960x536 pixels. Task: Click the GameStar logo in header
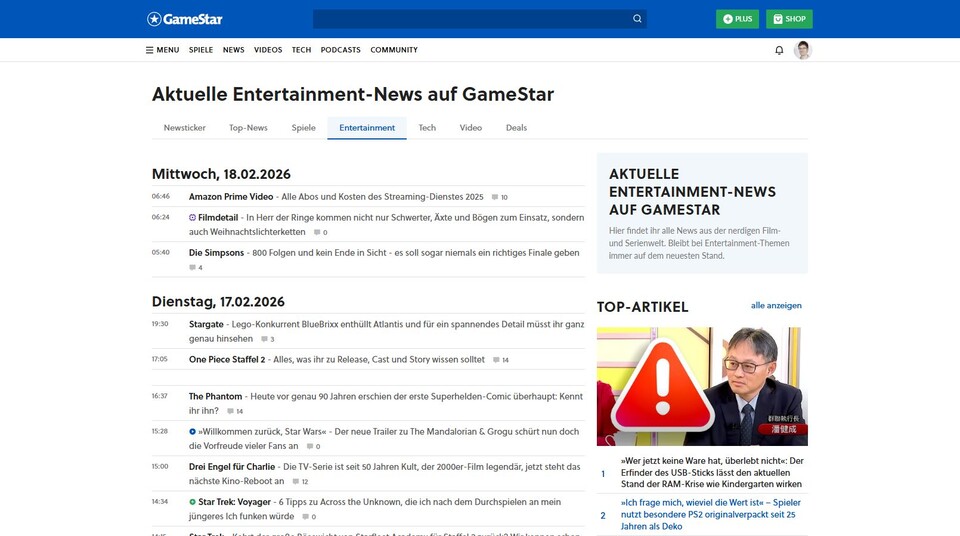click(x=184, y=19)
